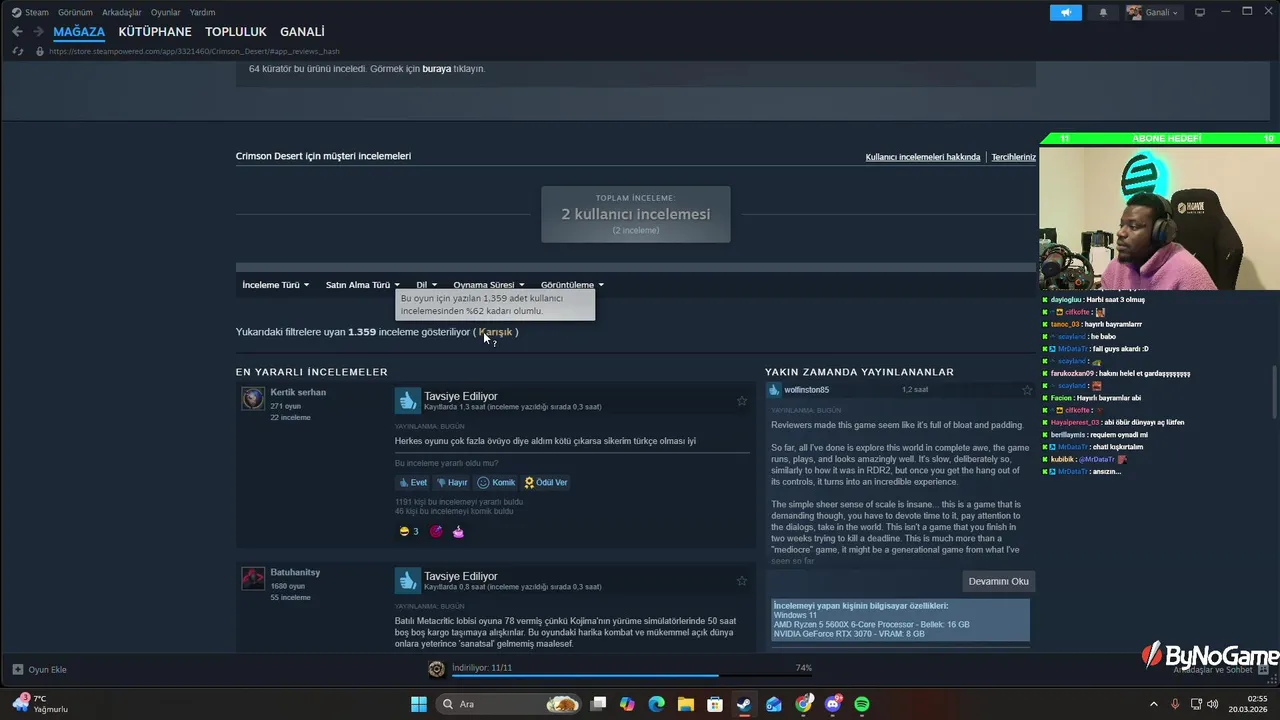Toggle the star on Kertik serhan's review
Image resolution: width=1280 pixels, height=720 pixels.
[742, 401]
